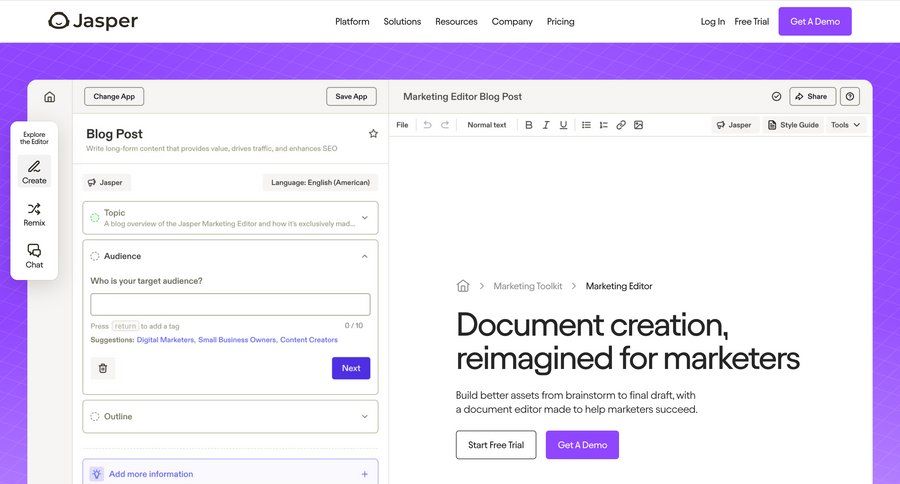Select the Digital Marketers suggestion
The height and width of the screenshot is (484, 900).
click(x=165, y=340)
